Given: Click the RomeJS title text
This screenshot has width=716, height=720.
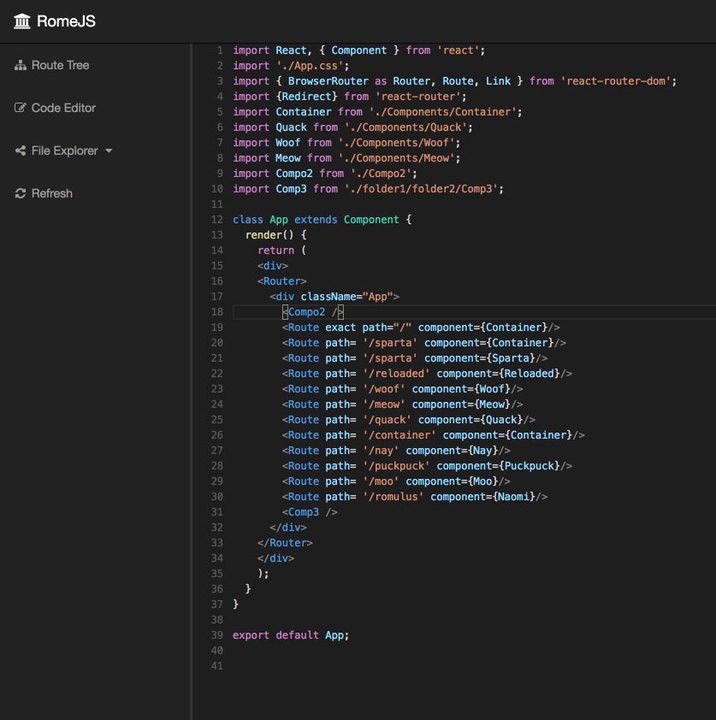Looking at the screenshot, I should [x=67, y=21].
